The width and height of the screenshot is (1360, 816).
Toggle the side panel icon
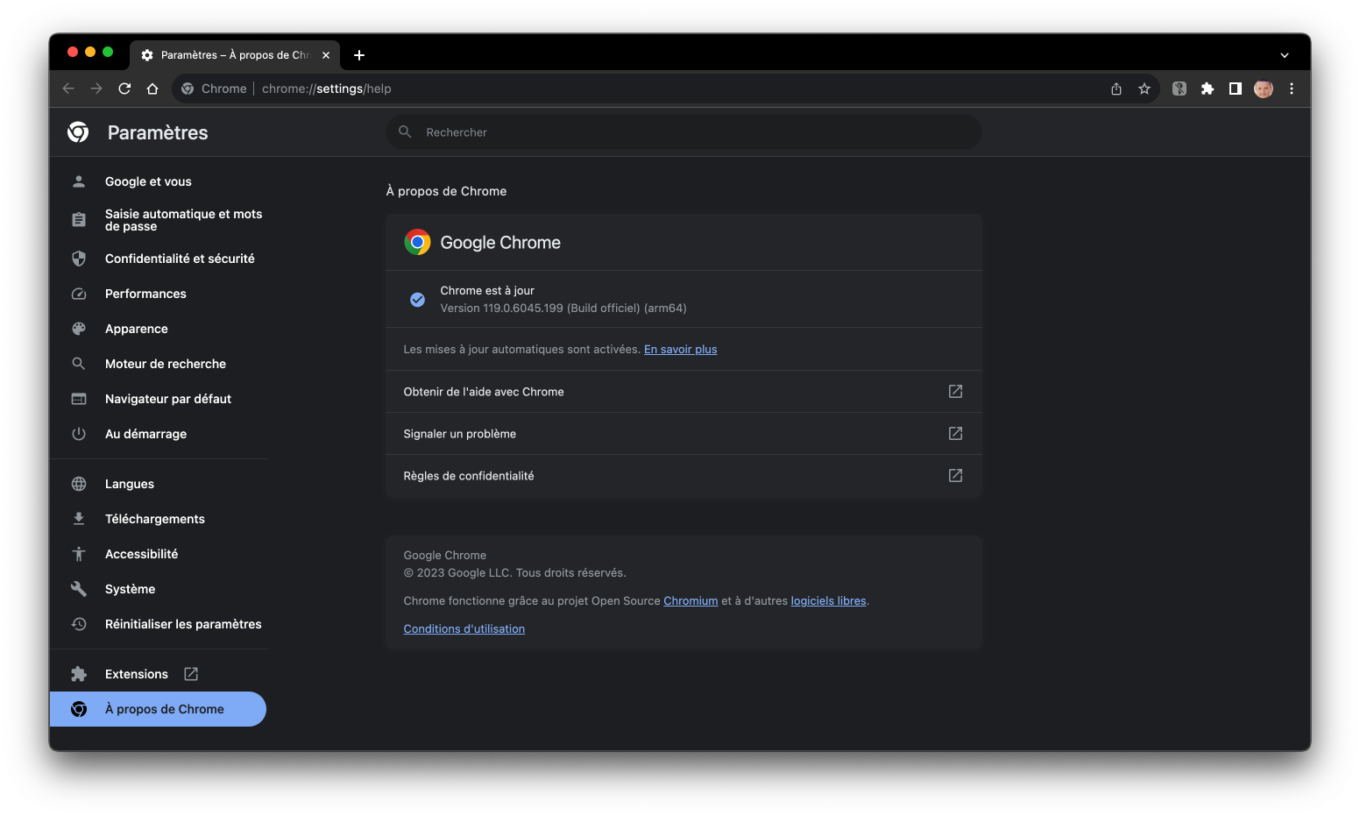[x=1235, y=89]
